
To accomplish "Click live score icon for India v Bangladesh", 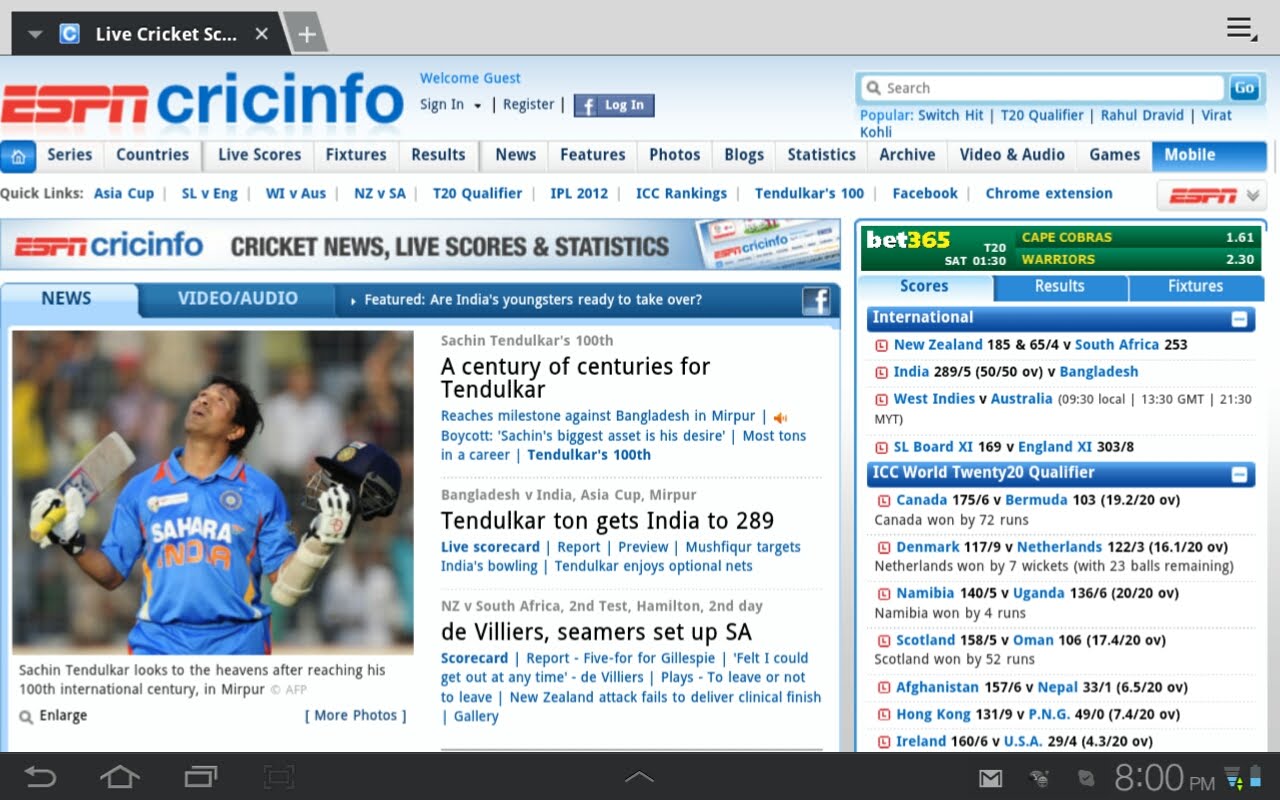I will pos(882,372).
